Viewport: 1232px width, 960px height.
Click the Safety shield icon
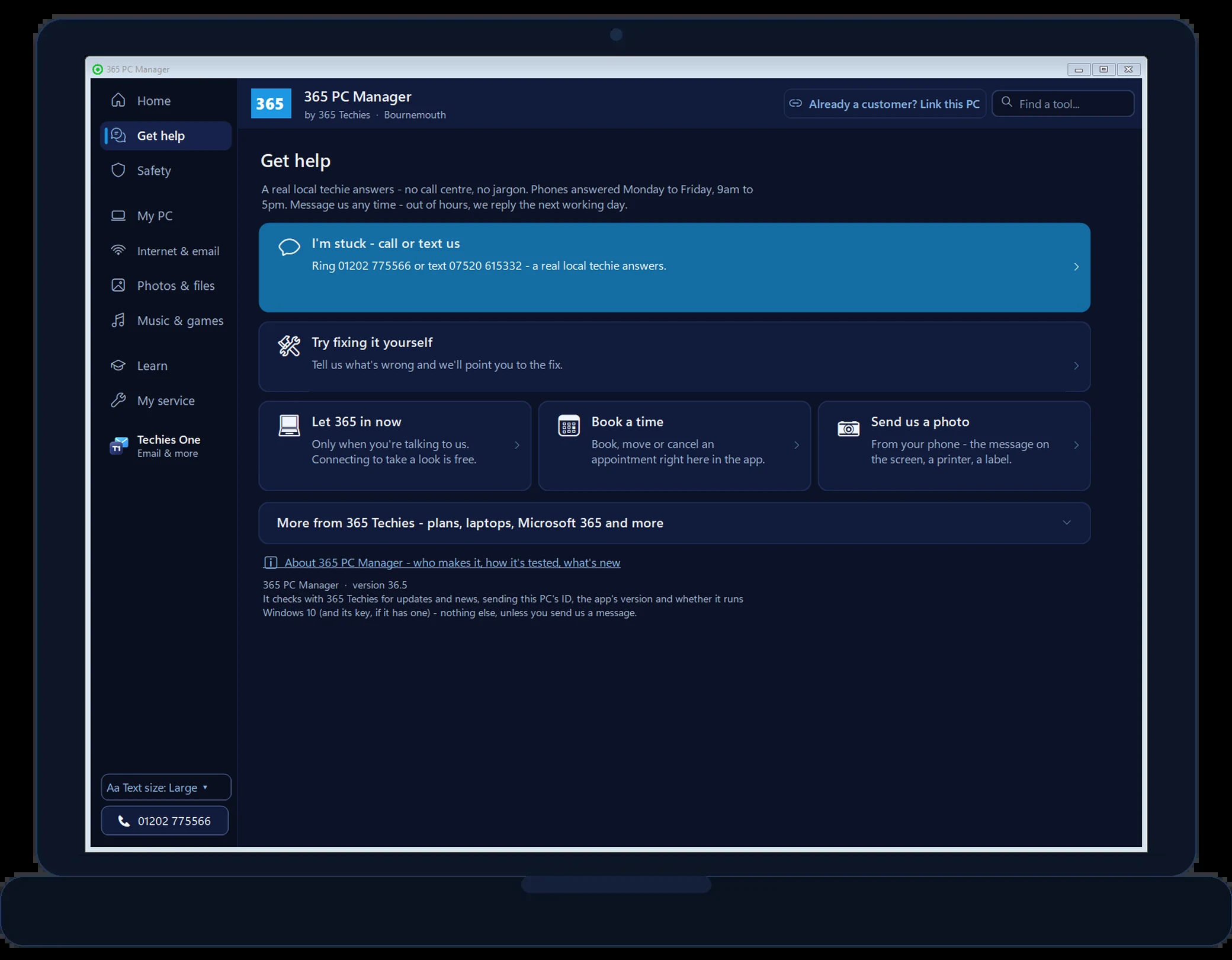(x=118, y=171)
